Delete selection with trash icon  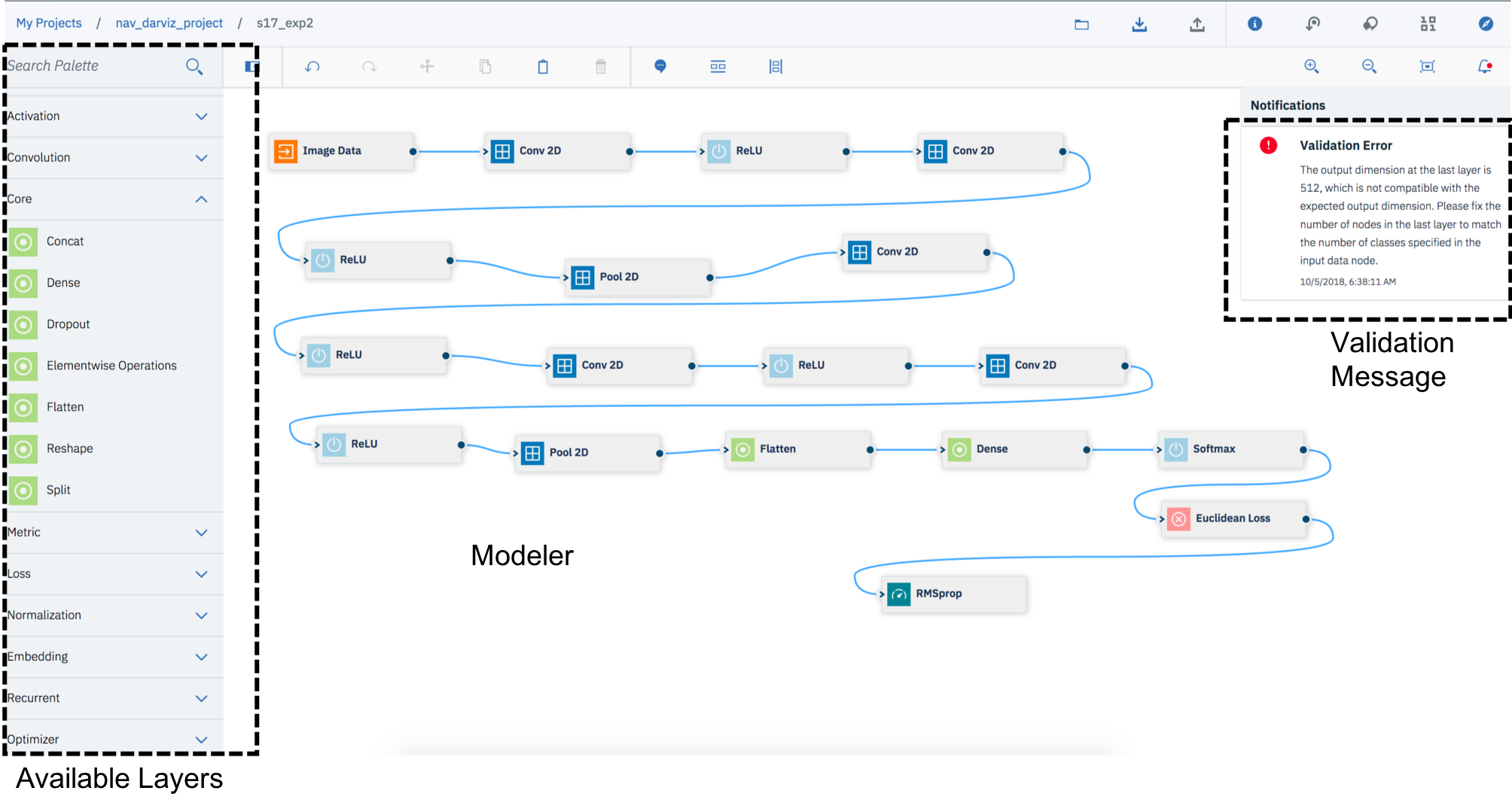(x=601, y=67)
